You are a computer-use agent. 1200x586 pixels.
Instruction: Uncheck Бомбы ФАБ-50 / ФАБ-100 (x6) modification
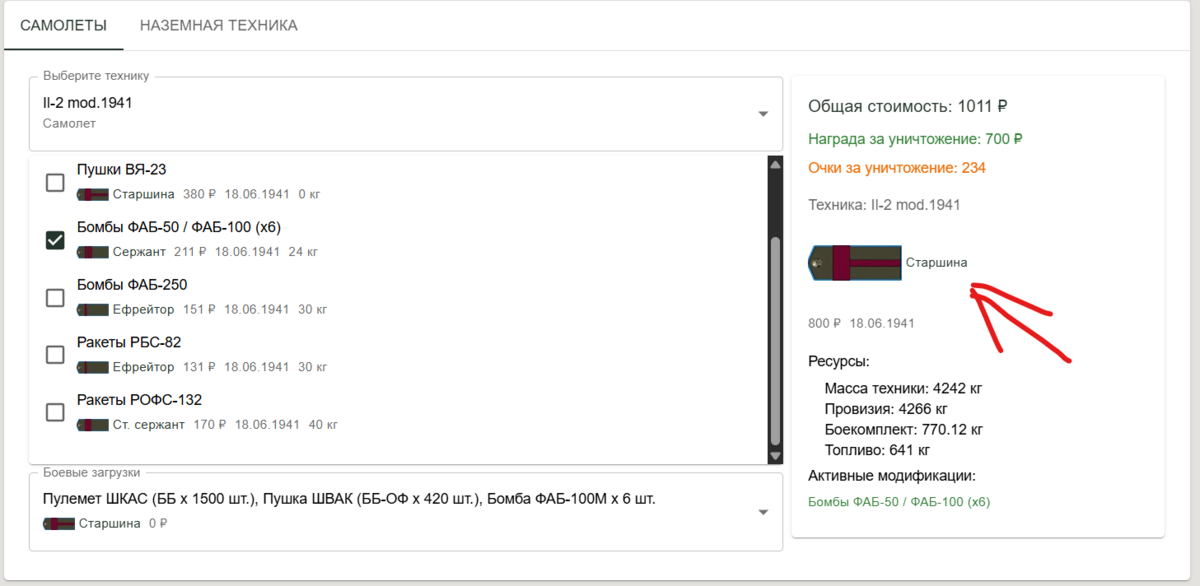point(56,240)
